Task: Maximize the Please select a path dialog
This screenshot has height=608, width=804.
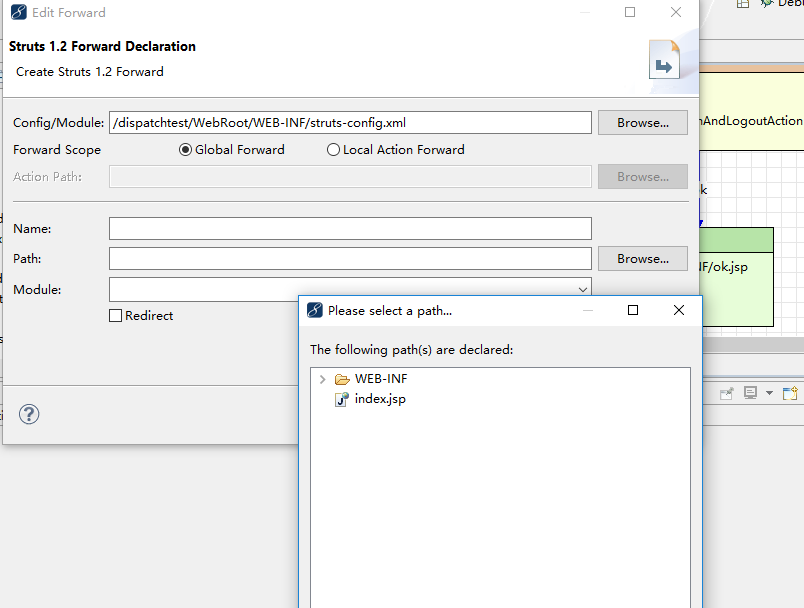Action: pos(633,310)
